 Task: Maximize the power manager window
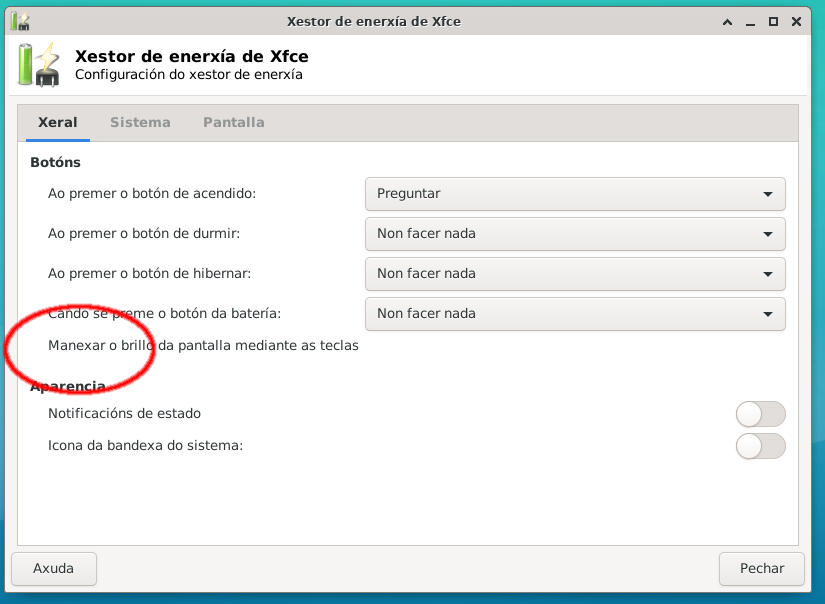(x=773, y=21)
